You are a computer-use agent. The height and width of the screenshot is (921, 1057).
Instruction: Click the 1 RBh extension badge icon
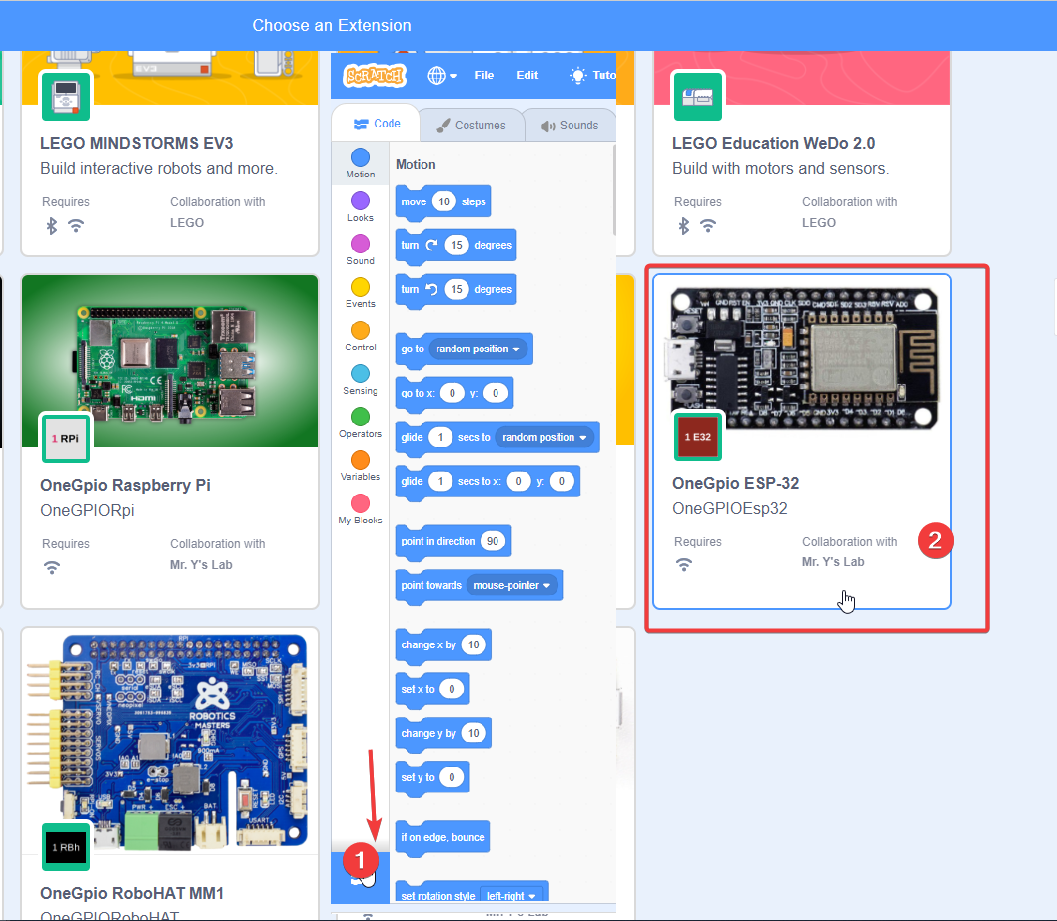[x=65, y=847]
